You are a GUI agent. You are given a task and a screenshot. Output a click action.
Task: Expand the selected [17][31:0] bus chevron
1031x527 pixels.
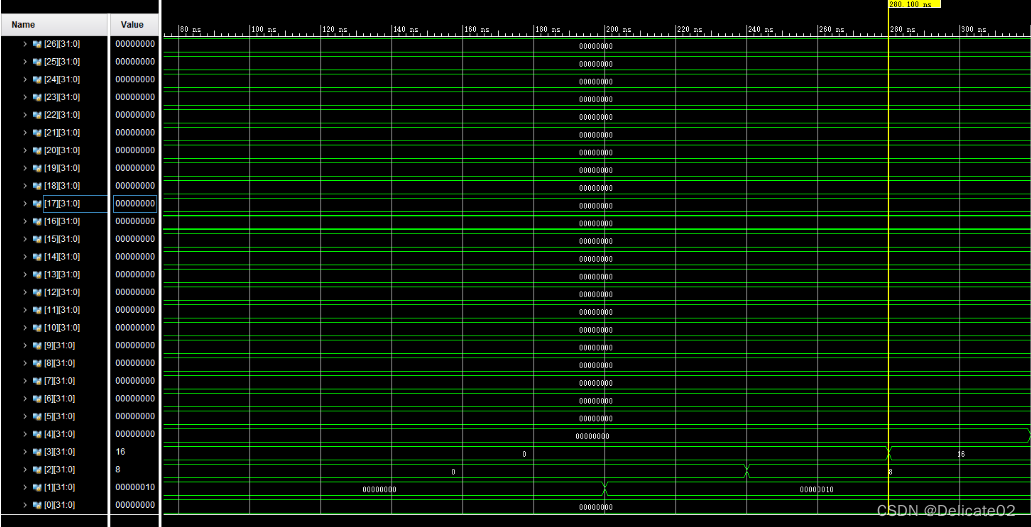click(x=25, y=204)
